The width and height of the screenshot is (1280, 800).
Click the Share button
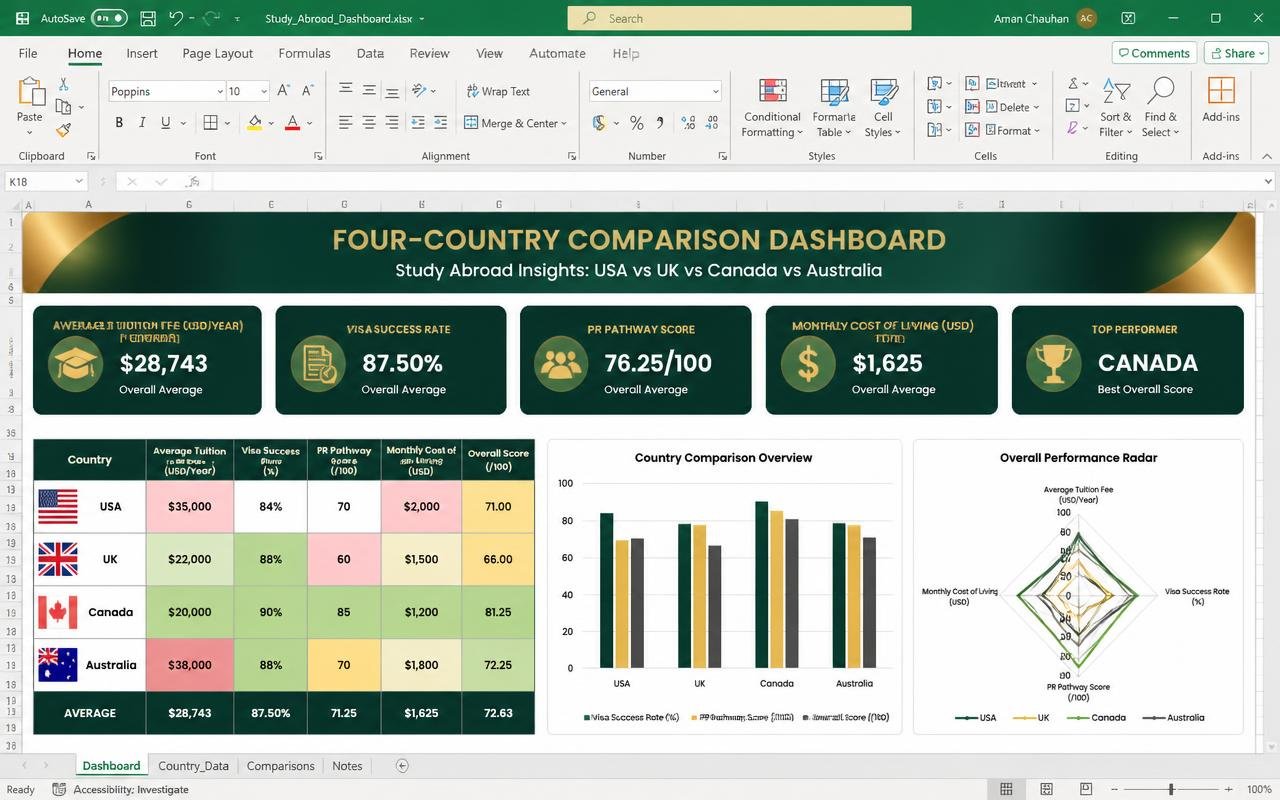click(1236, 53)
